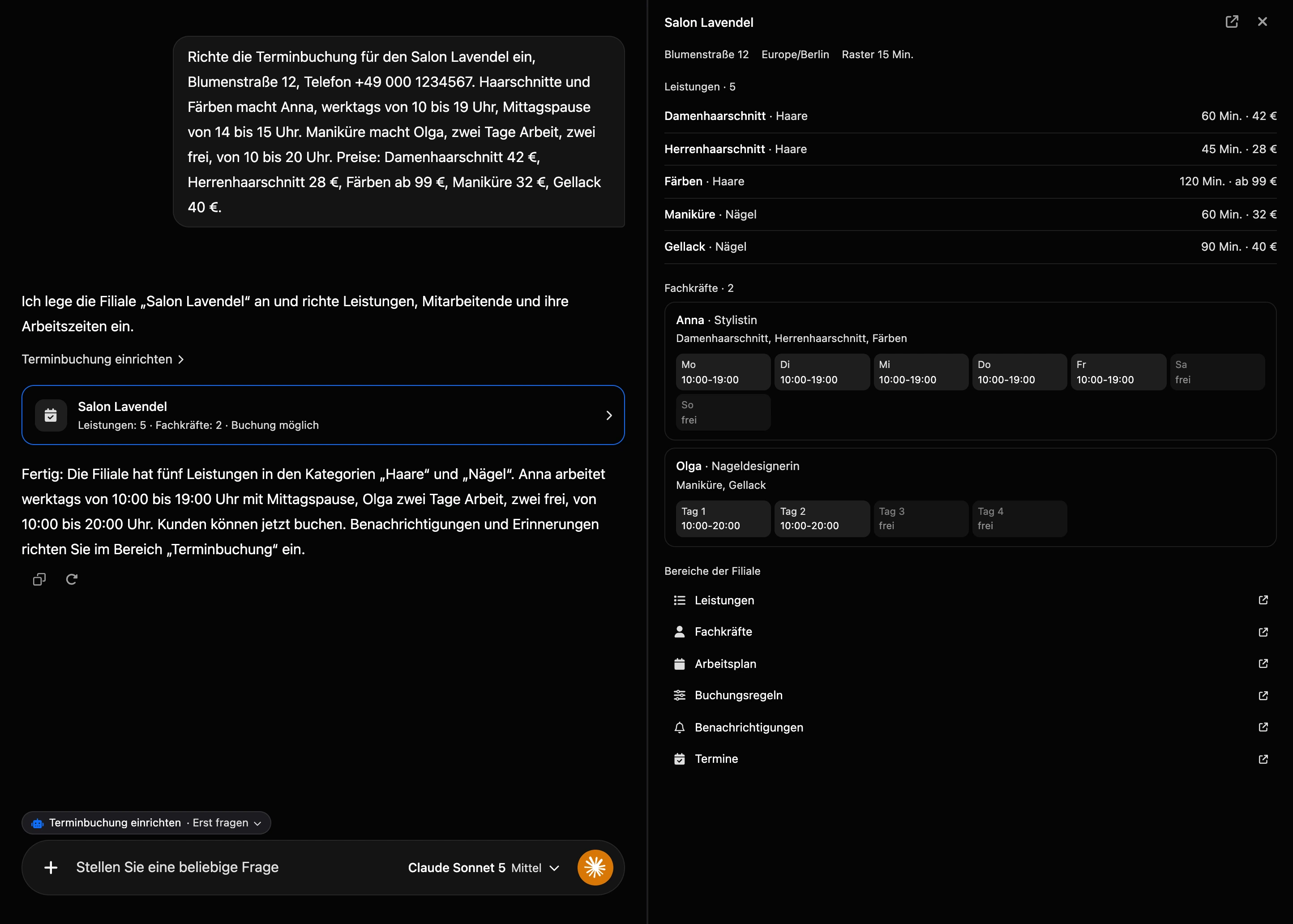This screenshot has width=1293, height=924.
Task: Close the Salon Lavendel side panel
Action: (x=1262, y=21)
